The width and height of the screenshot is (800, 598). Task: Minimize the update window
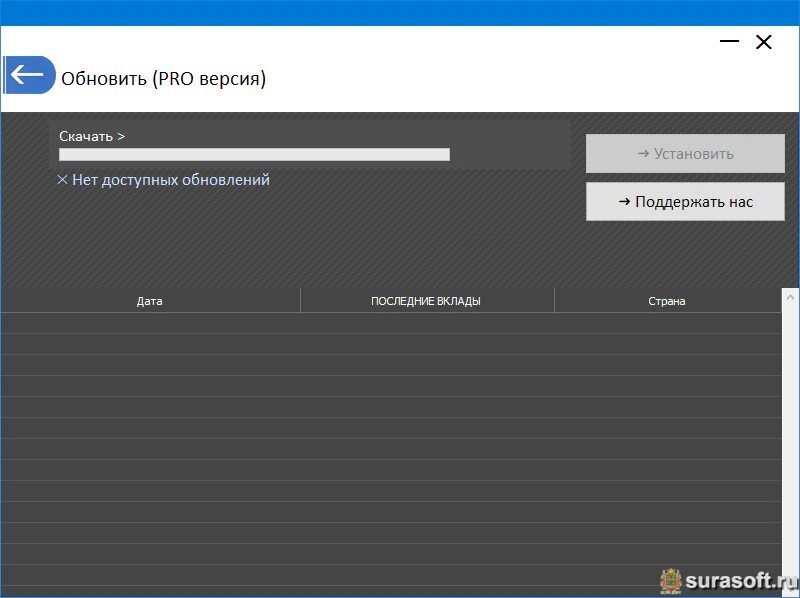(729, 42)
